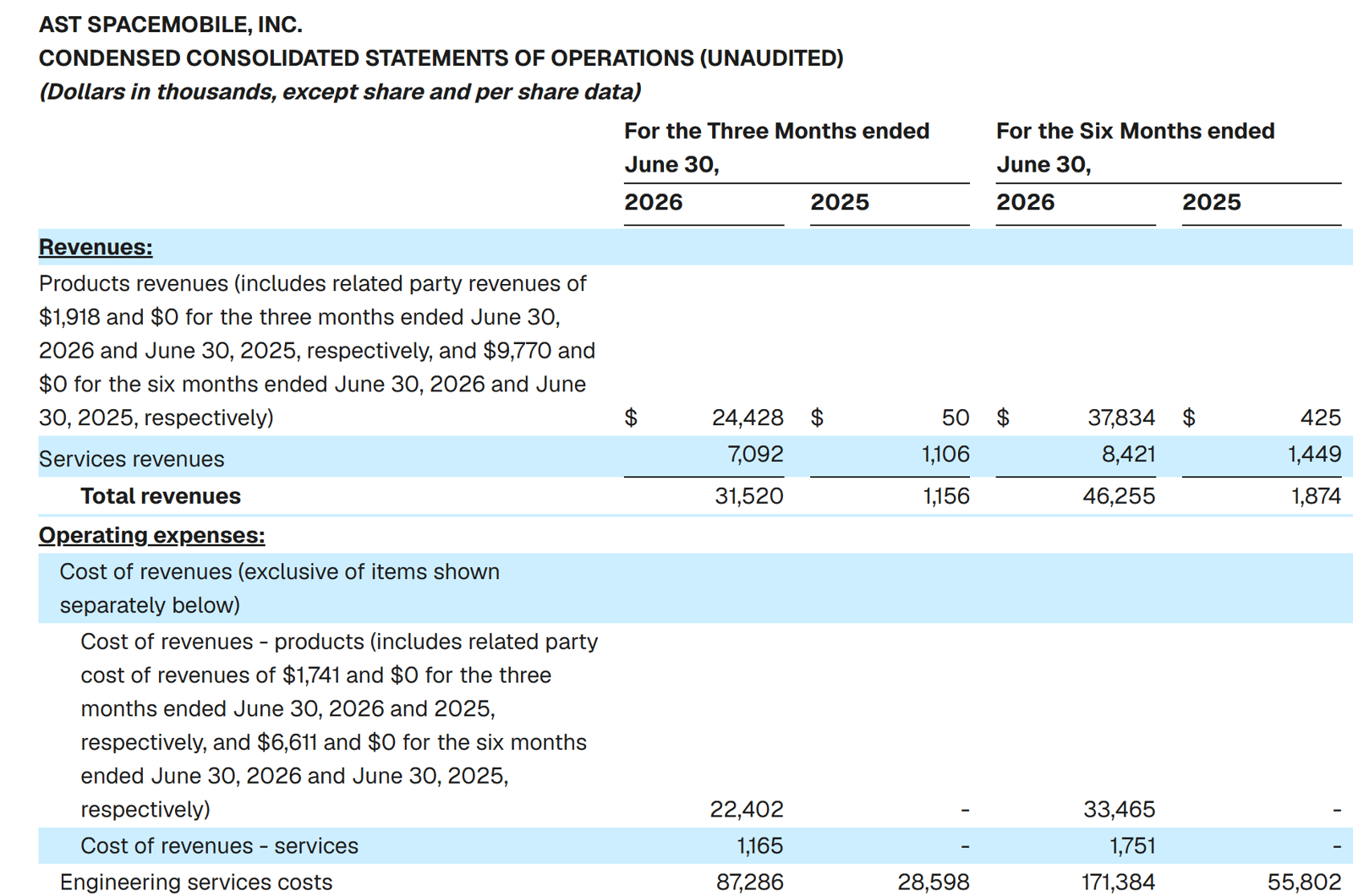Screen dimensions: 1353x896
Task: Click the 'Cost of revenues - products' description
Action: pos(339,725)
